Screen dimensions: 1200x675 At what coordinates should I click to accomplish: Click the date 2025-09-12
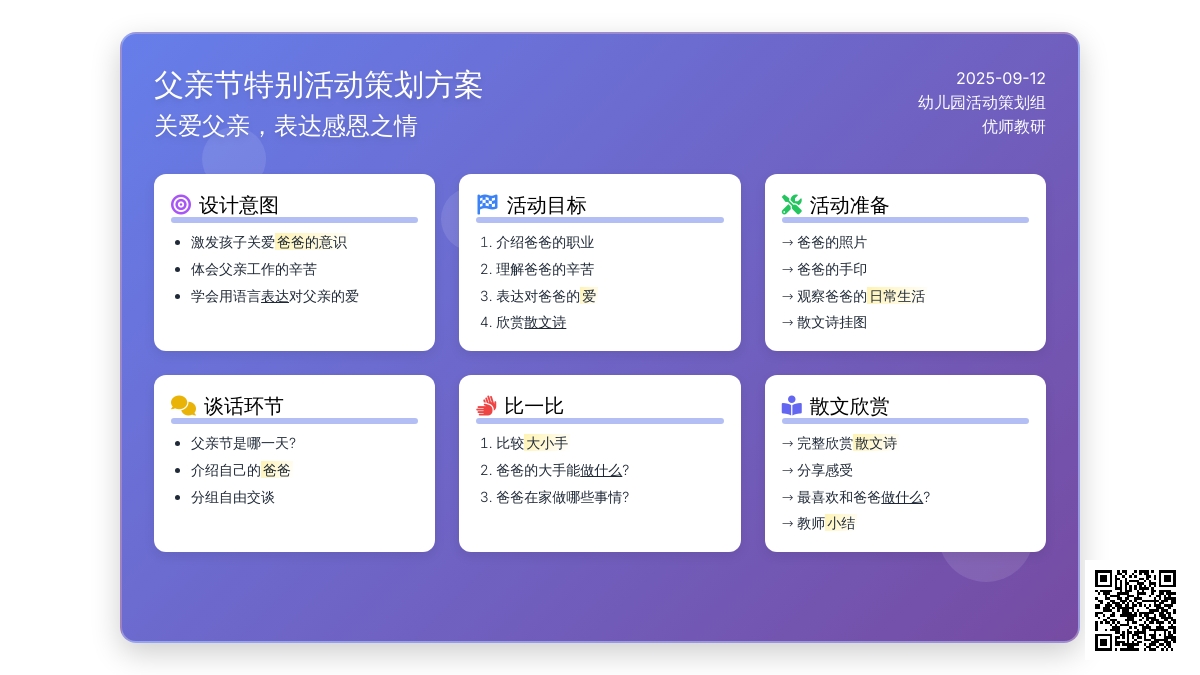pyautogui.click(x=1001, y=78)
